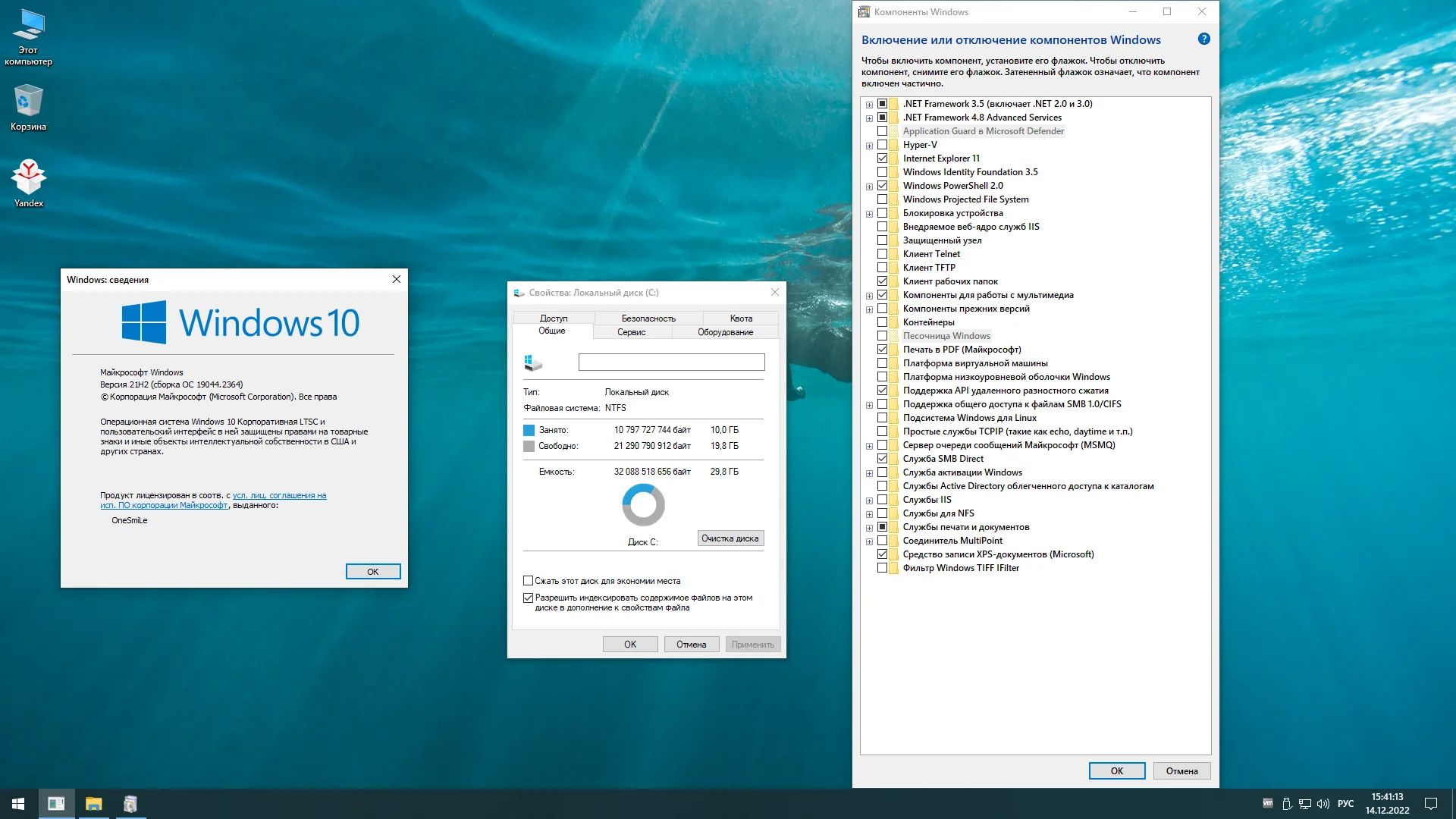Switch to the Security tab in the drive properties
1456x819 pixels.
(x=648, y=318)
